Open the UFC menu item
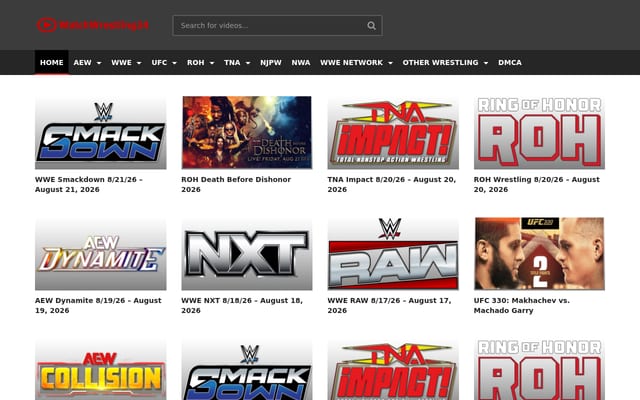Viewport: 640px width, 400px height. point(159,62)
